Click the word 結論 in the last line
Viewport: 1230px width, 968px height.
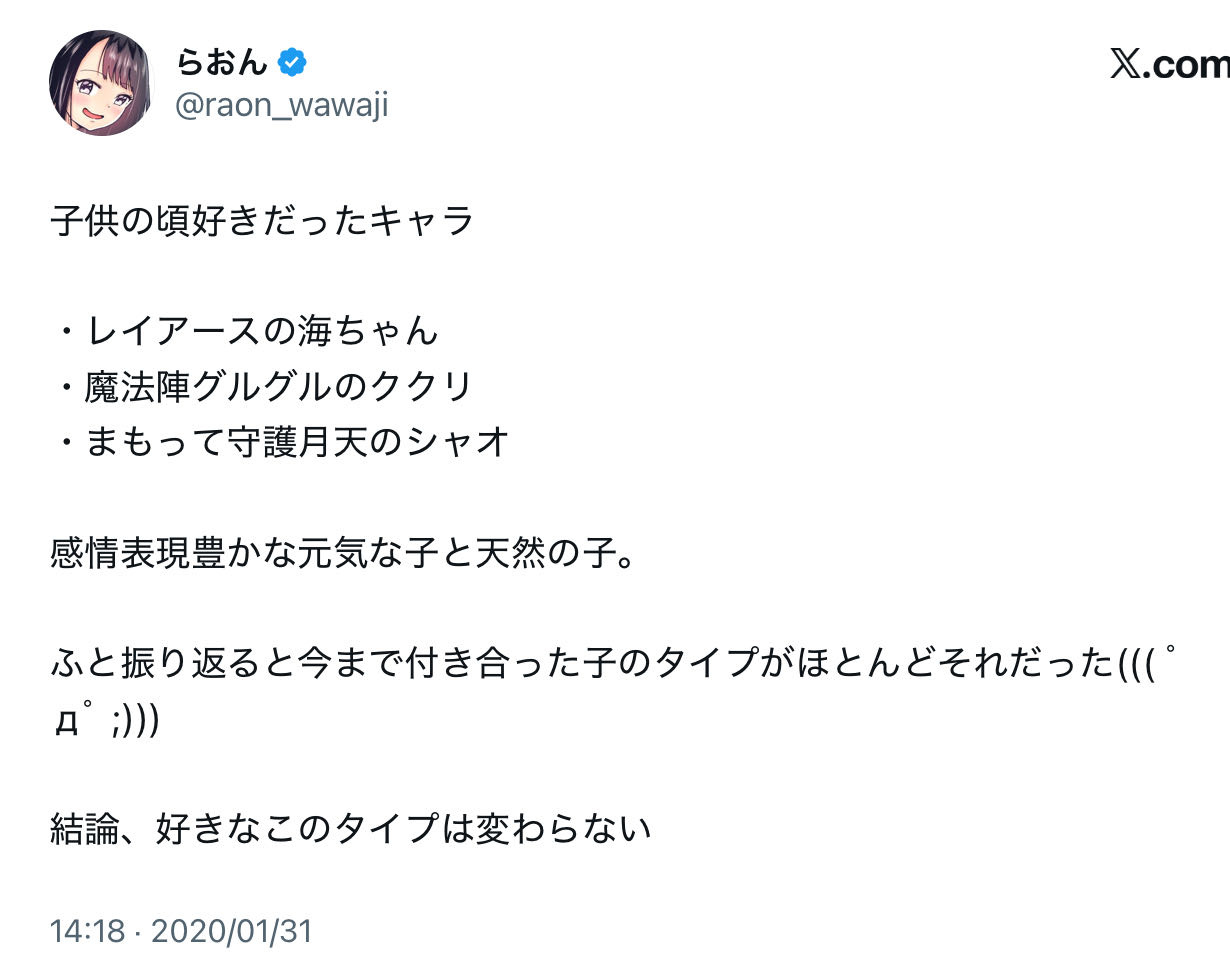point(84,828)
